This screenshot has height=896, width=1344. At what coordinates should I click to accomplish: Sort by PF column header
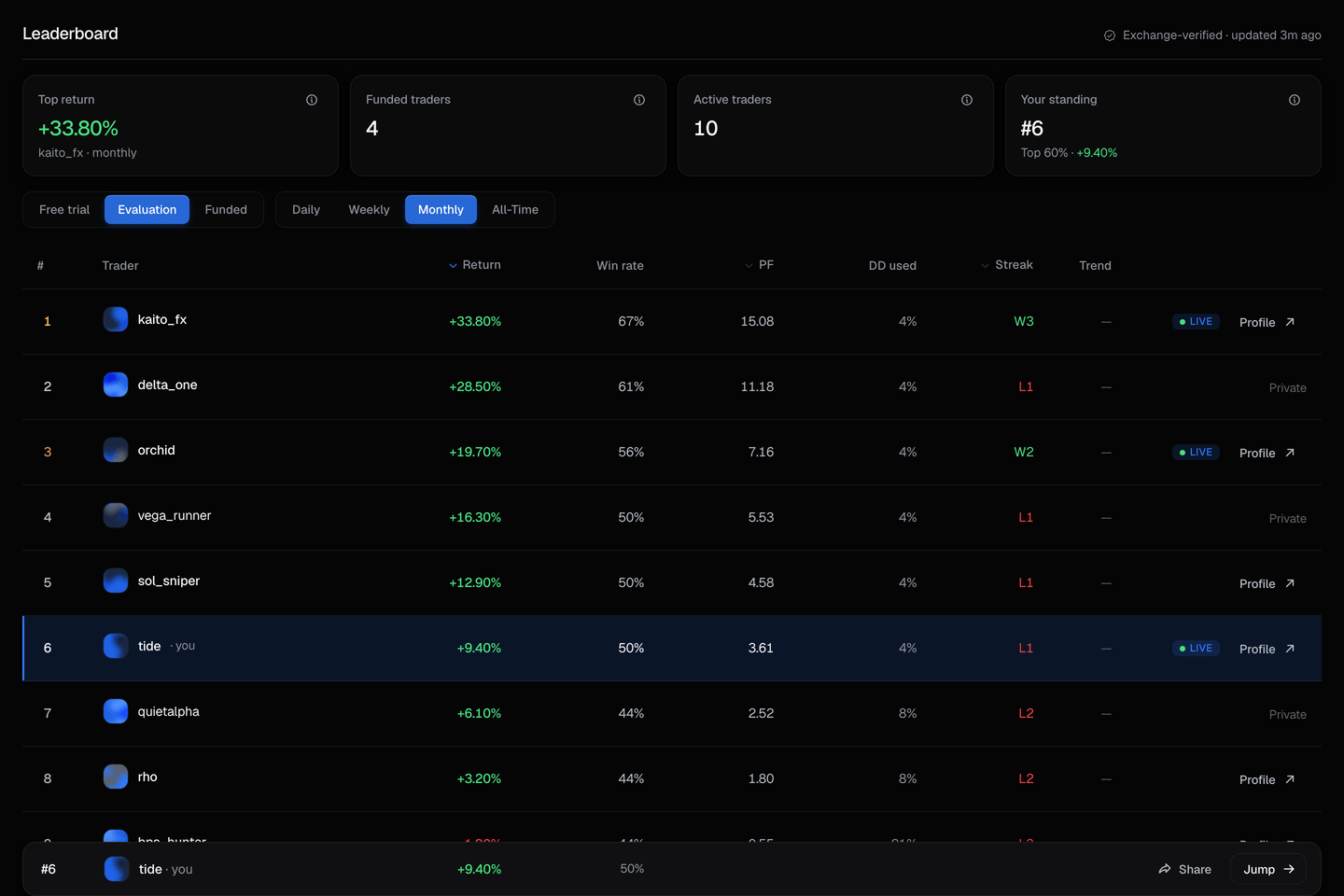click(x=760, y=265)
